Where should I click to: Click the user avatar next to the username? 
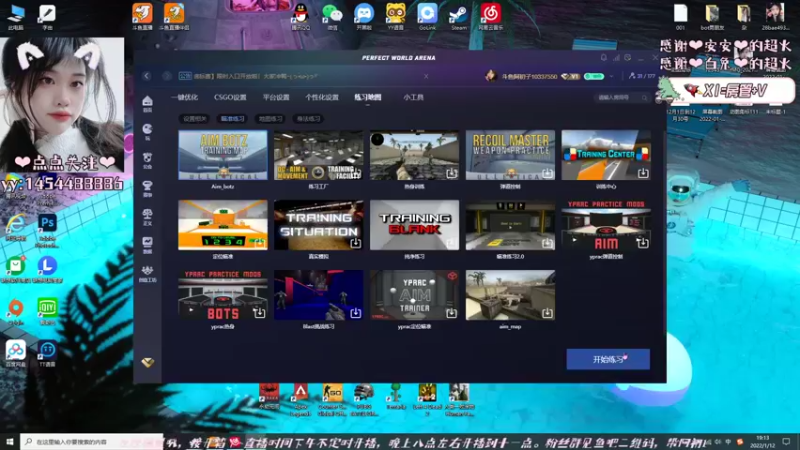click(491, 76)
